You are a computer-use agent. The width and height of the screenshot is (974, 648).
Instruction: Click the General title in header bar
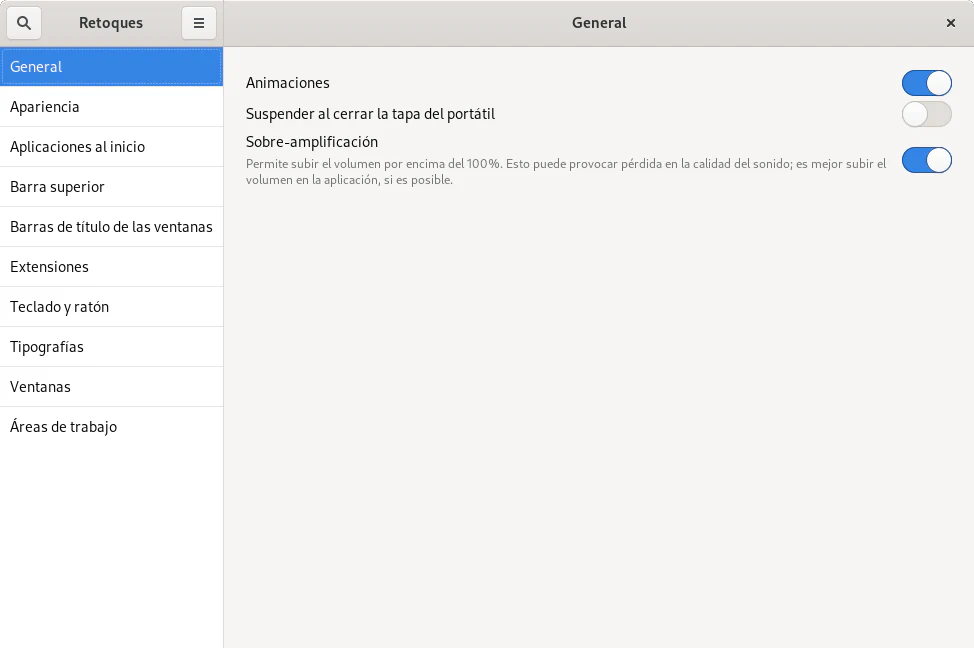(599, 23)
